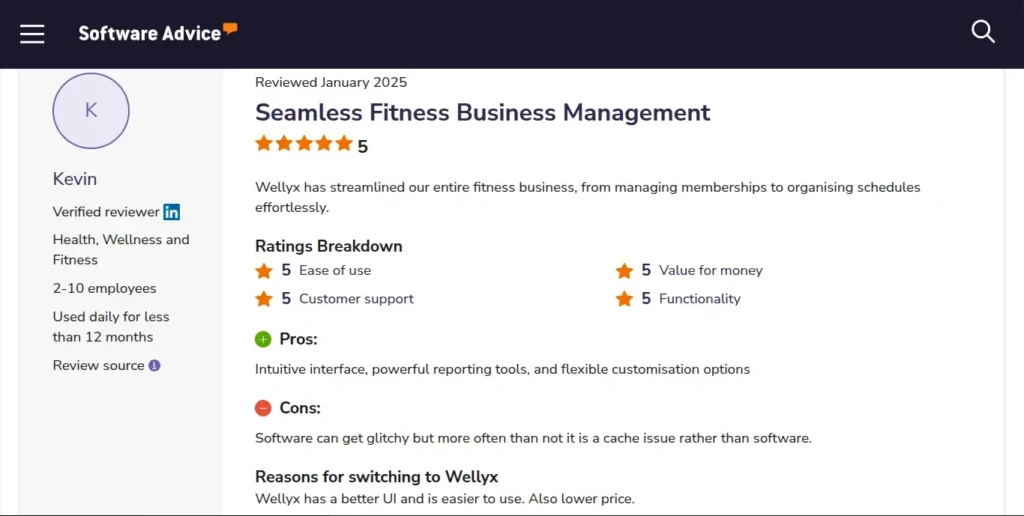Click the Review source label
This screenshot has width=1024, height=516.
(98, 366)
